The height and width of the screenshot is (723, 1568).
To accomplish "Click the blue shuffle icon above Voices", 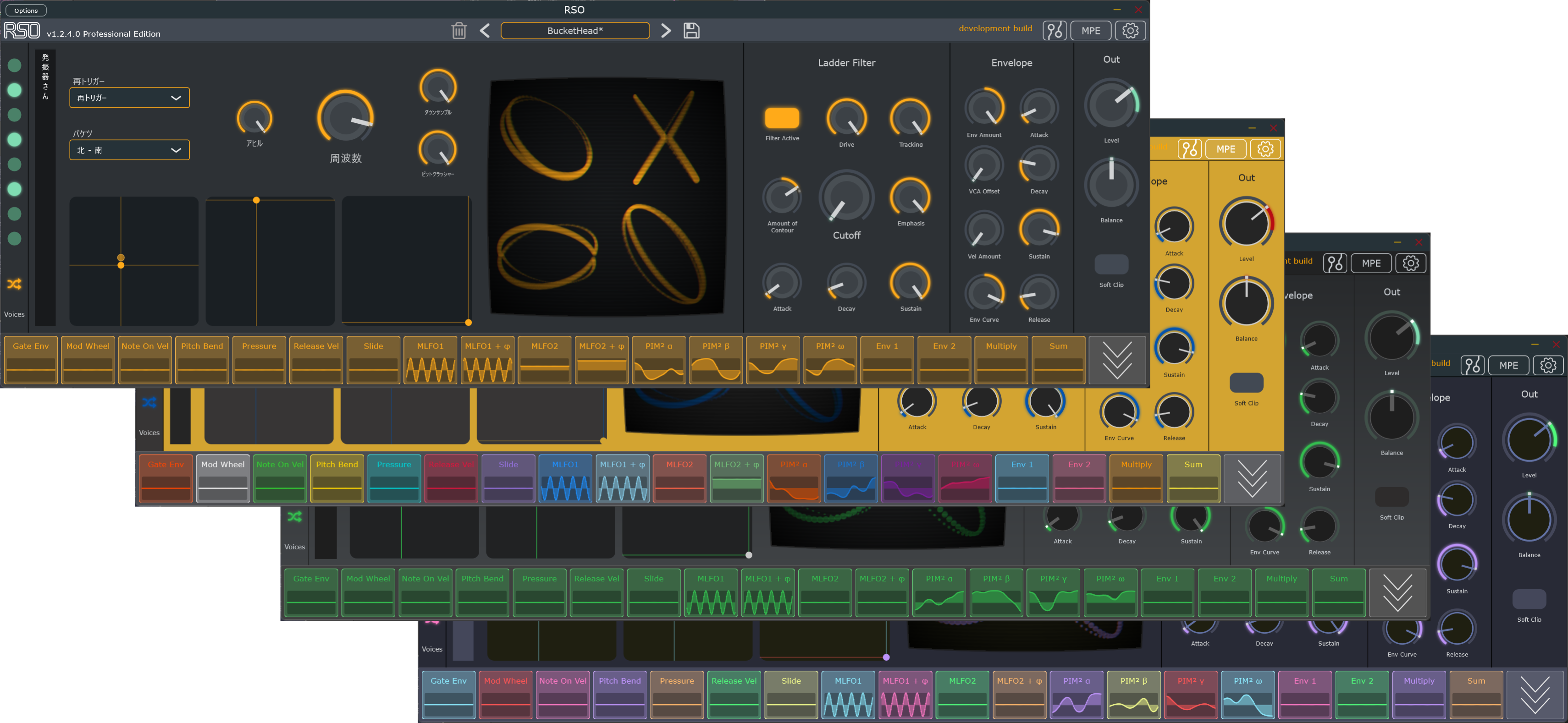I will tap(149, 402).
